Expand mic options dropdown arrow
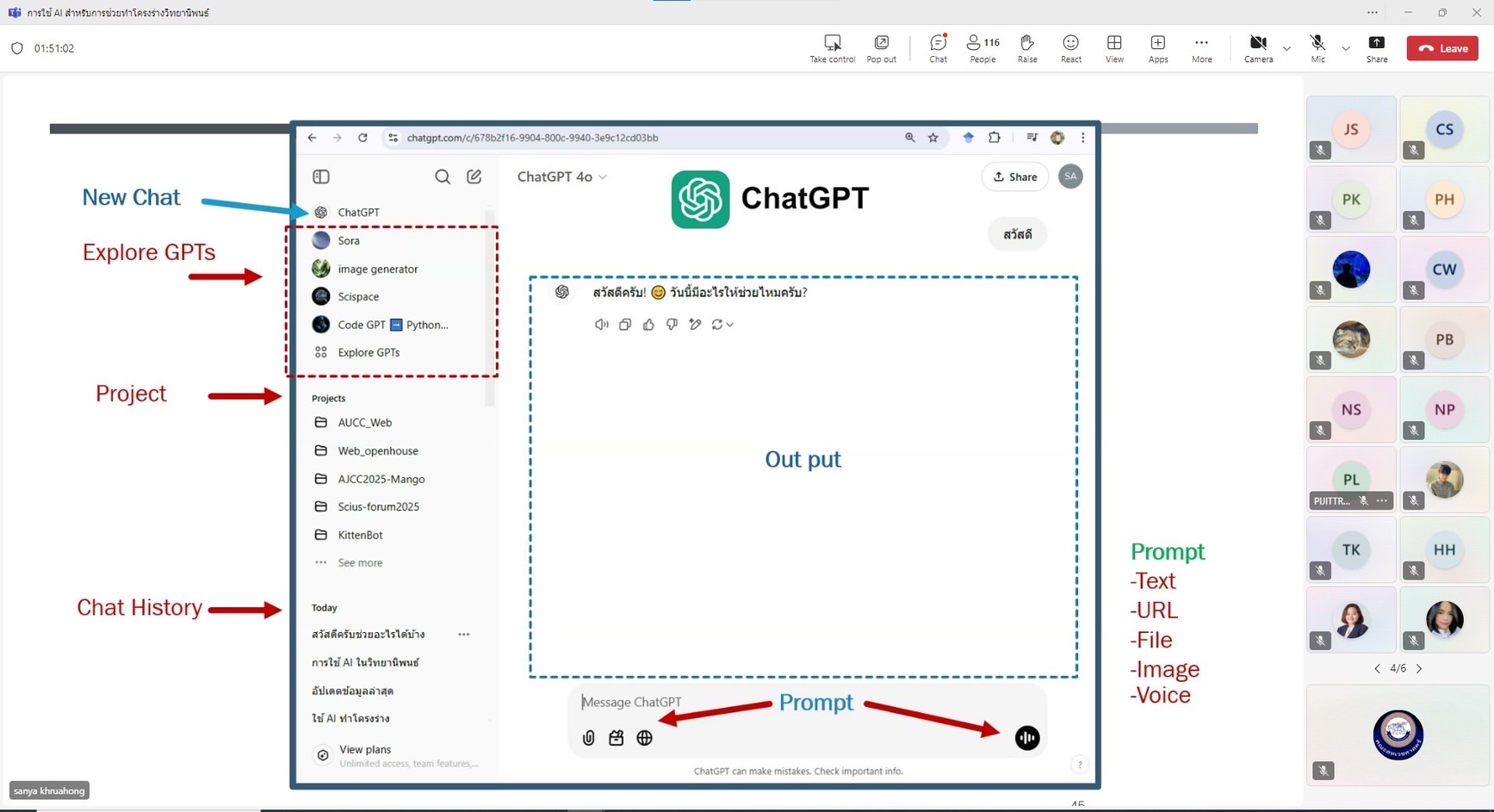The width and height of the screenshot is (1494, 812). pyautogui.click(x=1345, y=48)
